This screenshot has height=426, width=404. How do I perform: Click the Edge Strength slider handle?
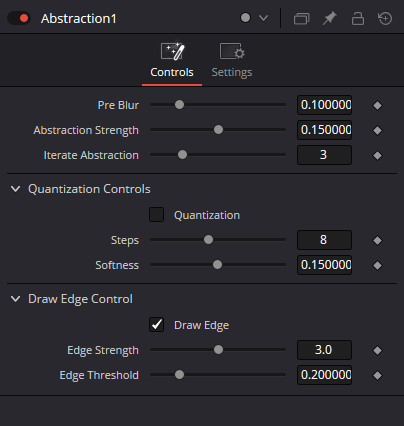click(218, 350)
